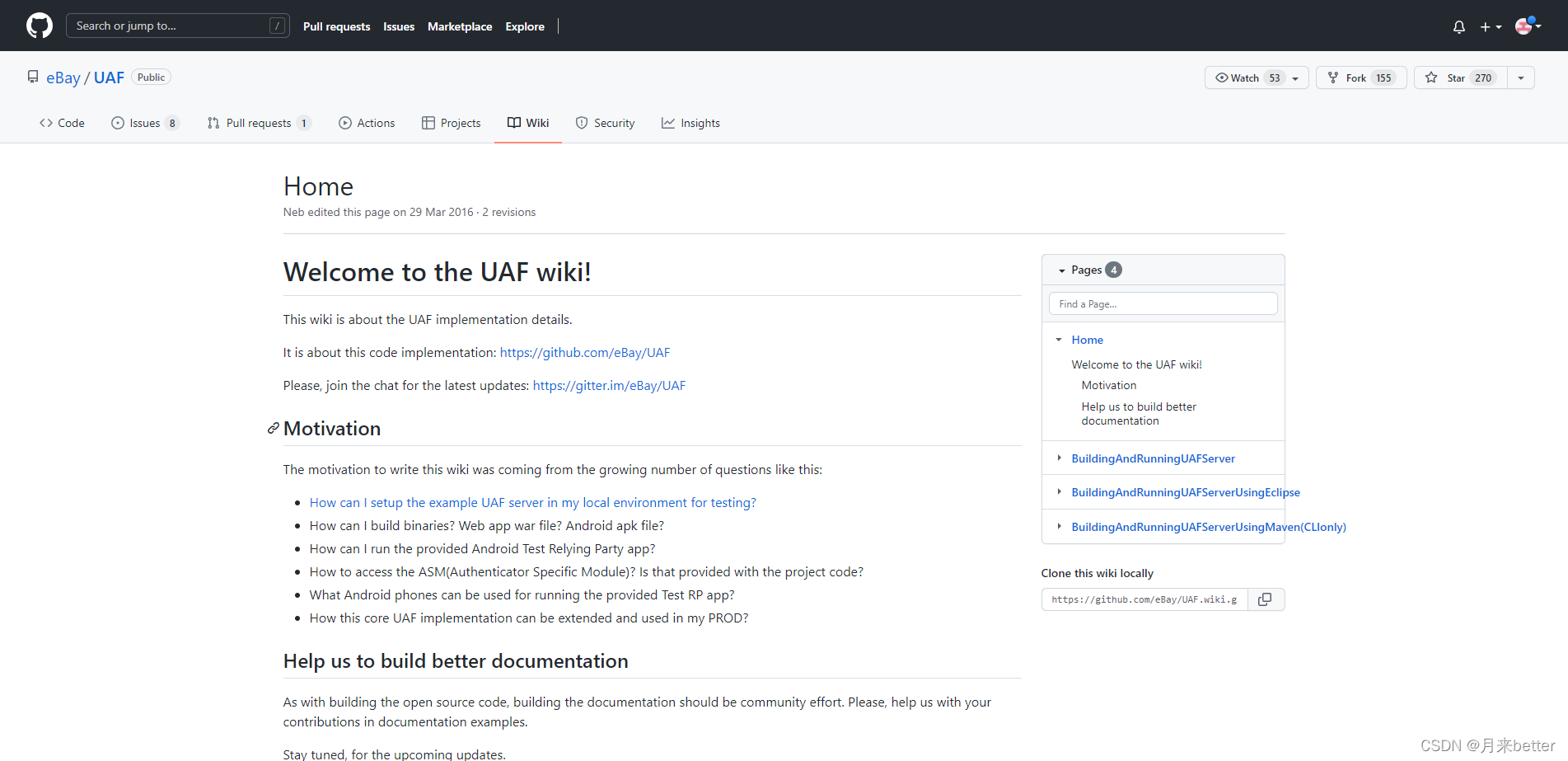The image size is (1568, 761).
Task: View the 2 revisions history
Action: (508, 212)
